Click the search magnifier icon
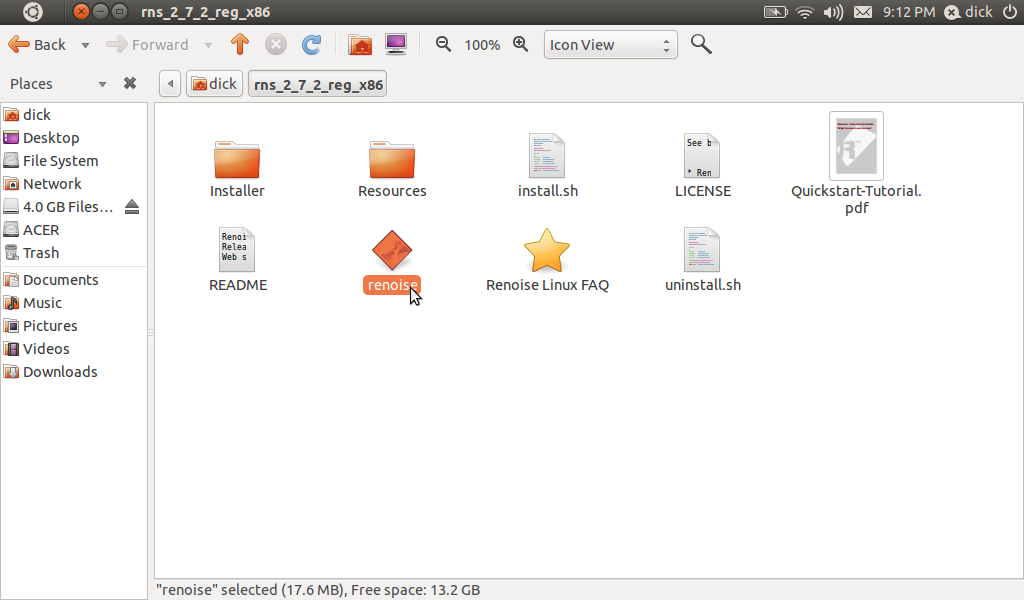Viewport: 1024px width, 600px height. point(701,44)
